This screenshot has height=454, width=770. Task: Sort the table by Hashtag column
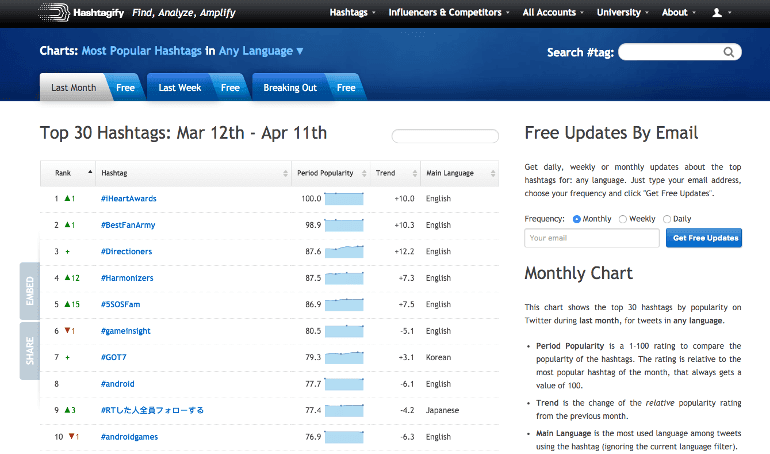pos(193,173)
